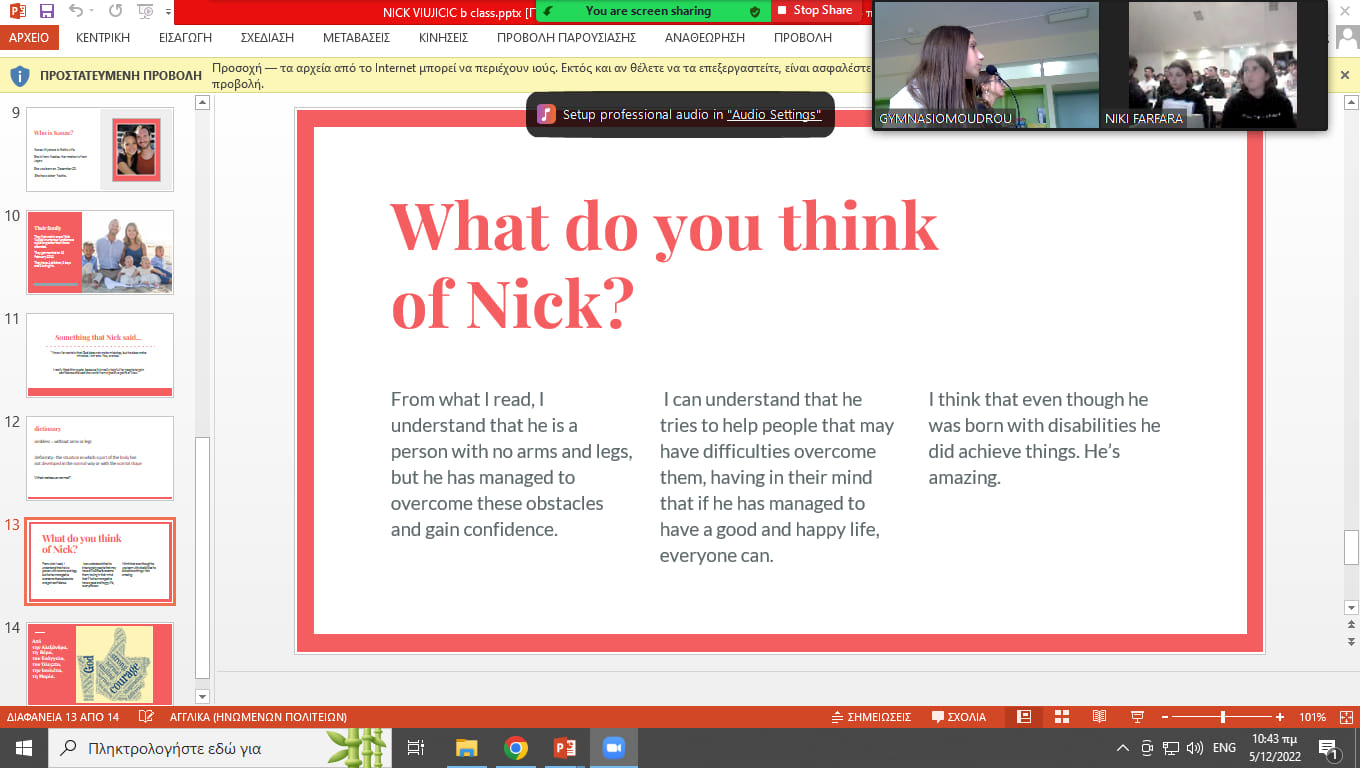This screenshot has height=768, width=1360.
Task: Click the Save icon in quick access toolbar
Action: pos(47,12)
